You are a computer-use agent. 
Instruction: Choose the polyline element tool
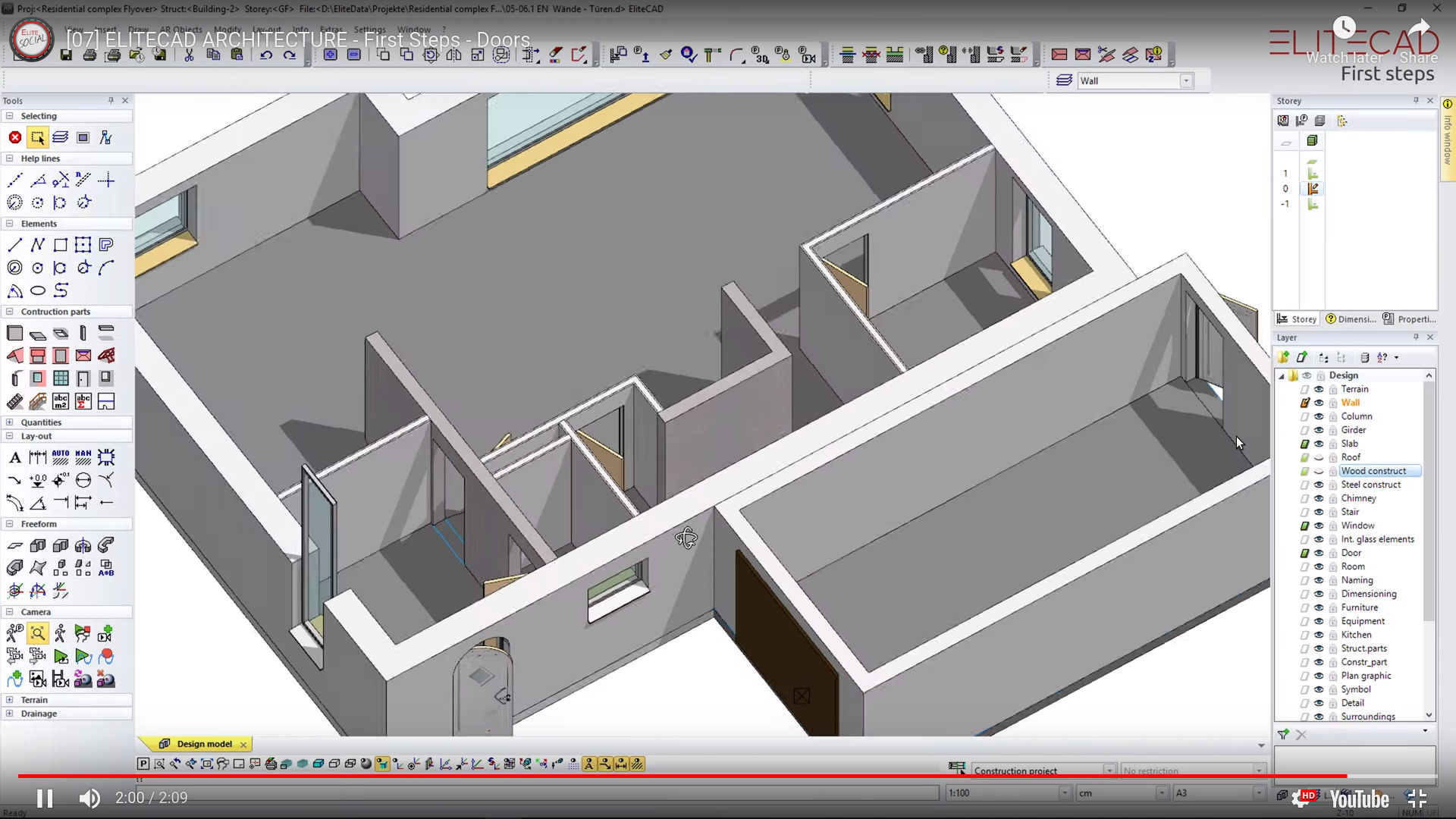[37, 245]
